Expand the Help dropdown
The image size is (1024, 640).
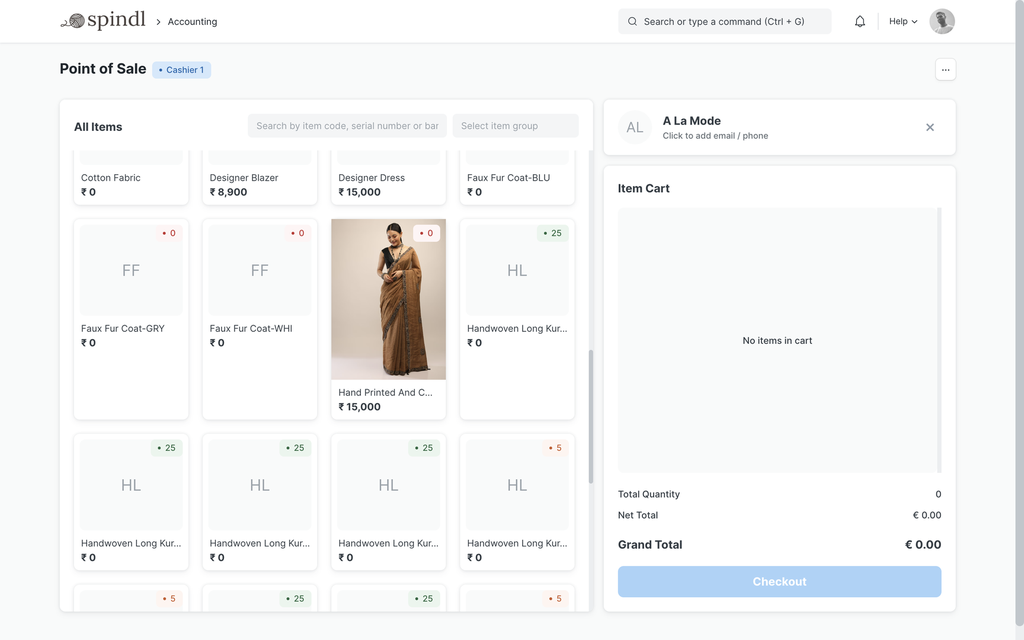pyautogui.click(x=903, y=21)
